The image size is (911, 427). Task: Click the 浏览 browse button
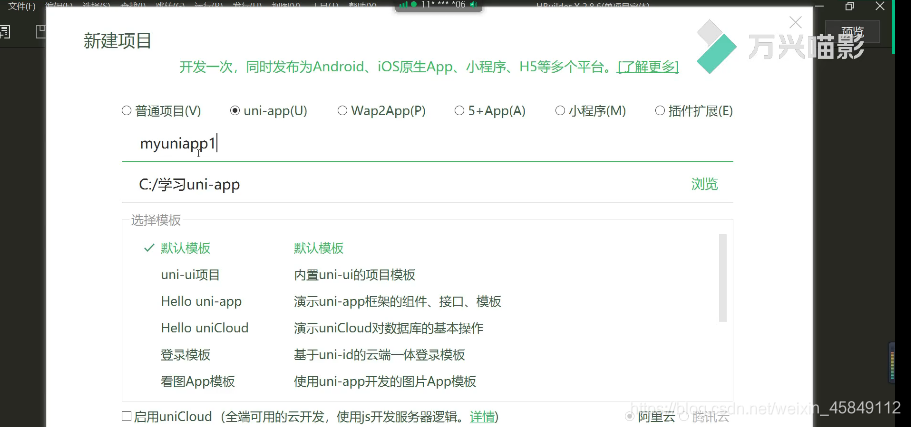(x=705, y=184)
